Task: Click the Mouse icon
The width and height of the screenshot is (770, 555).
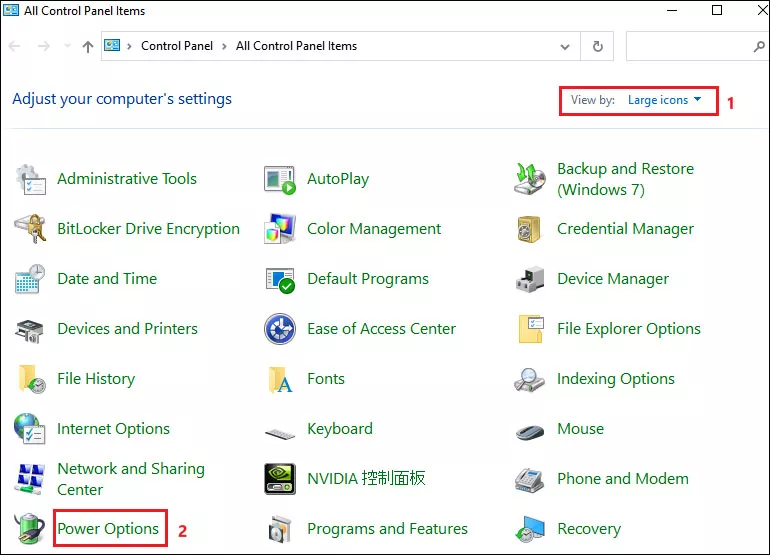Action: 530,432
